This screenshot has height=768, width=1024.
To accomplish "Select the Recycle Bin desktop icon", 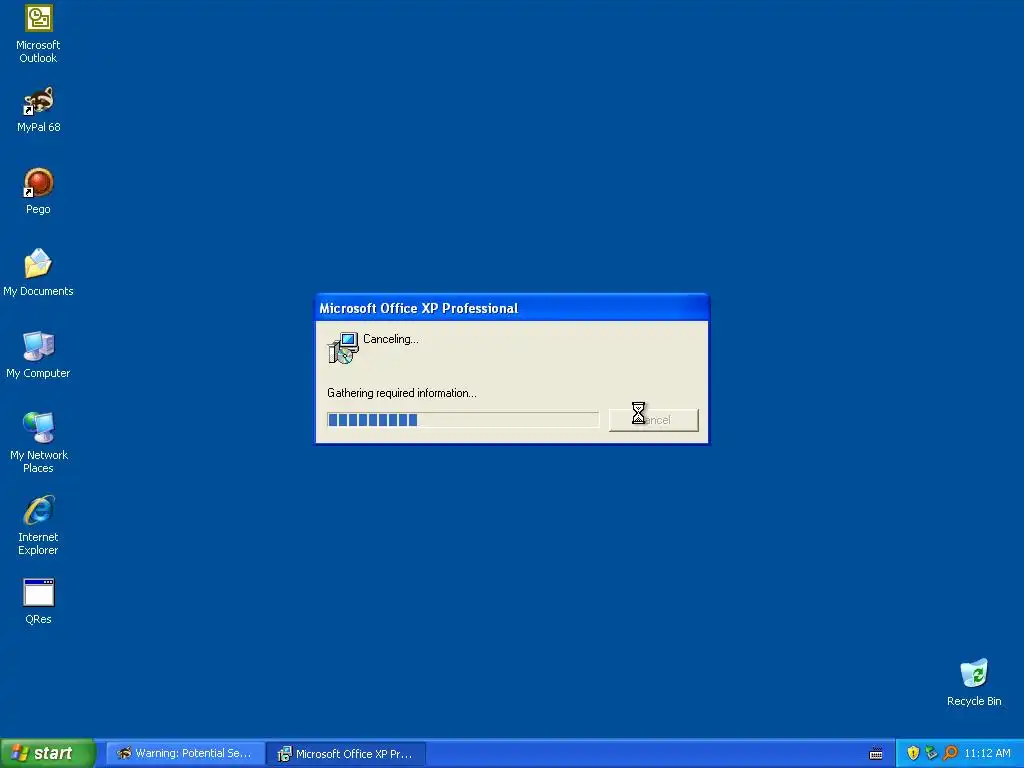I will 974,683.
